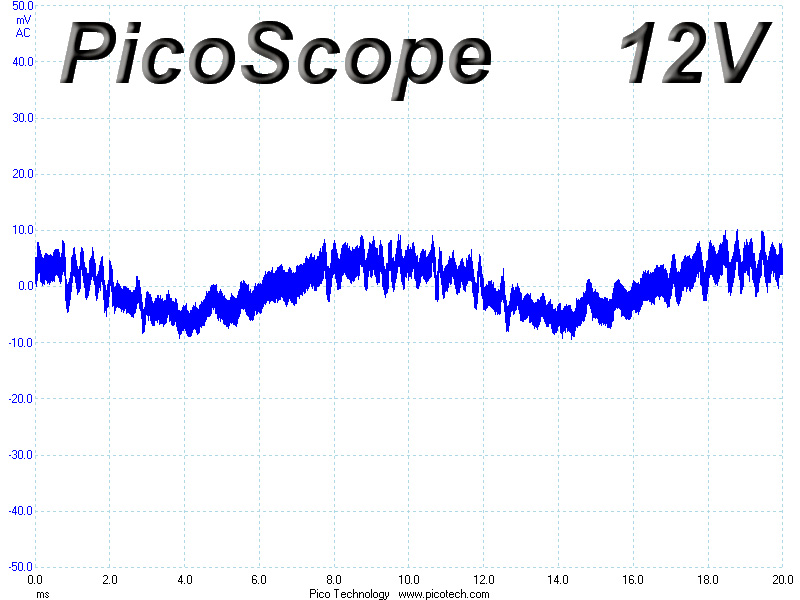Click the 8.0 time axis label
800x600 pixels.
[x=334, y=580]
